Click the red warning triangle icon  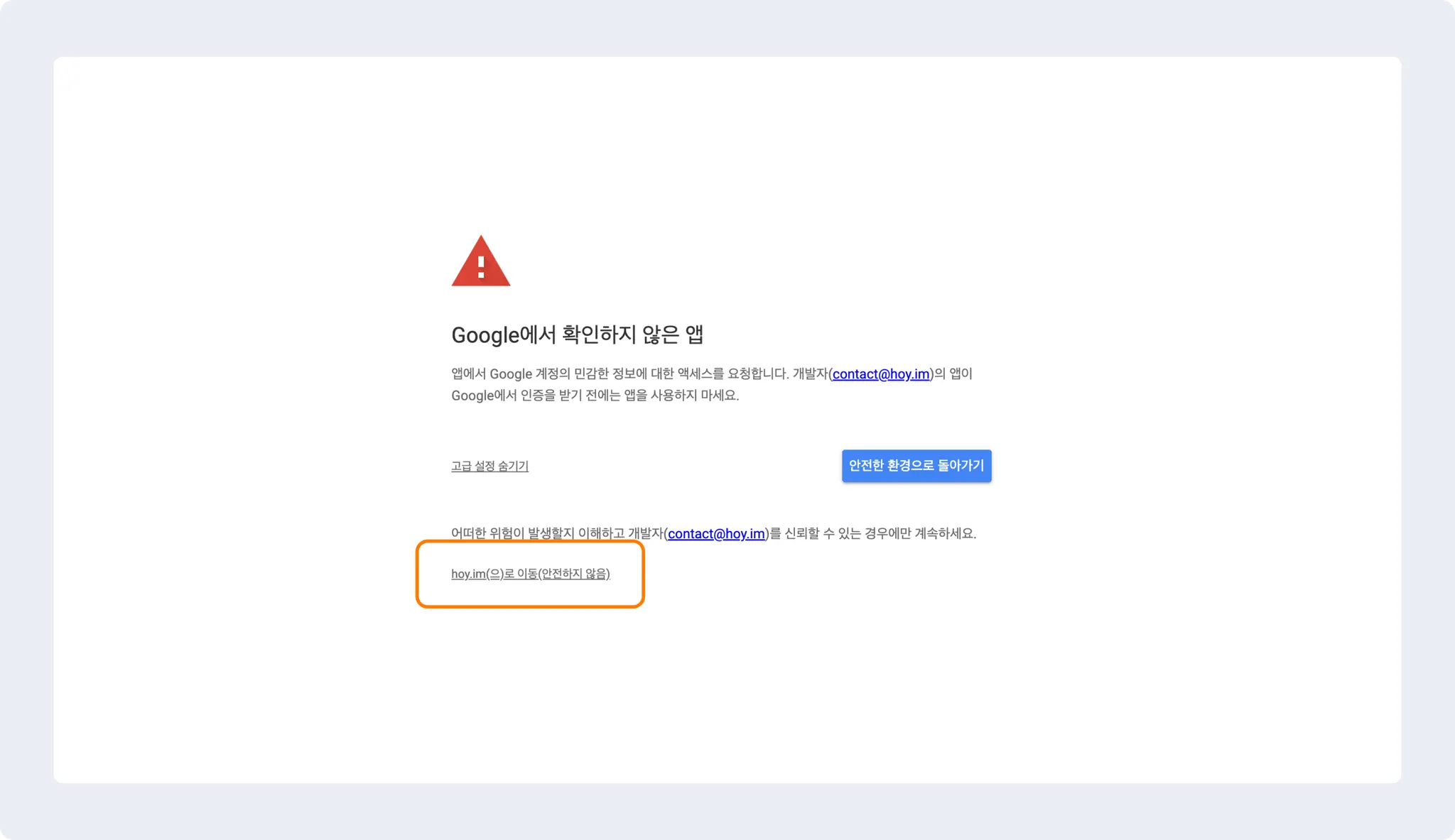(x=481, y=261)
